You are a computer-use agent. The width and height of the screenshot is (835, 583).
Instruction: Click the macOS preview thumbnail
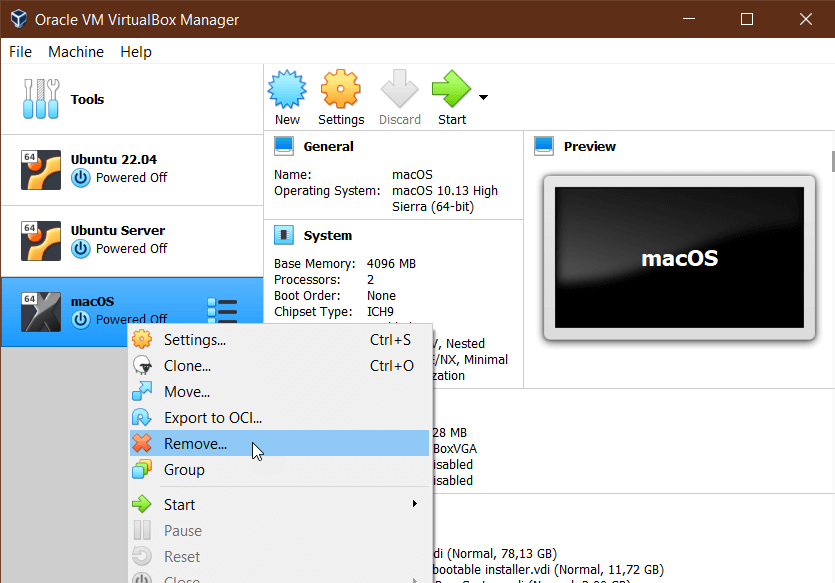[x=679, y=258]
